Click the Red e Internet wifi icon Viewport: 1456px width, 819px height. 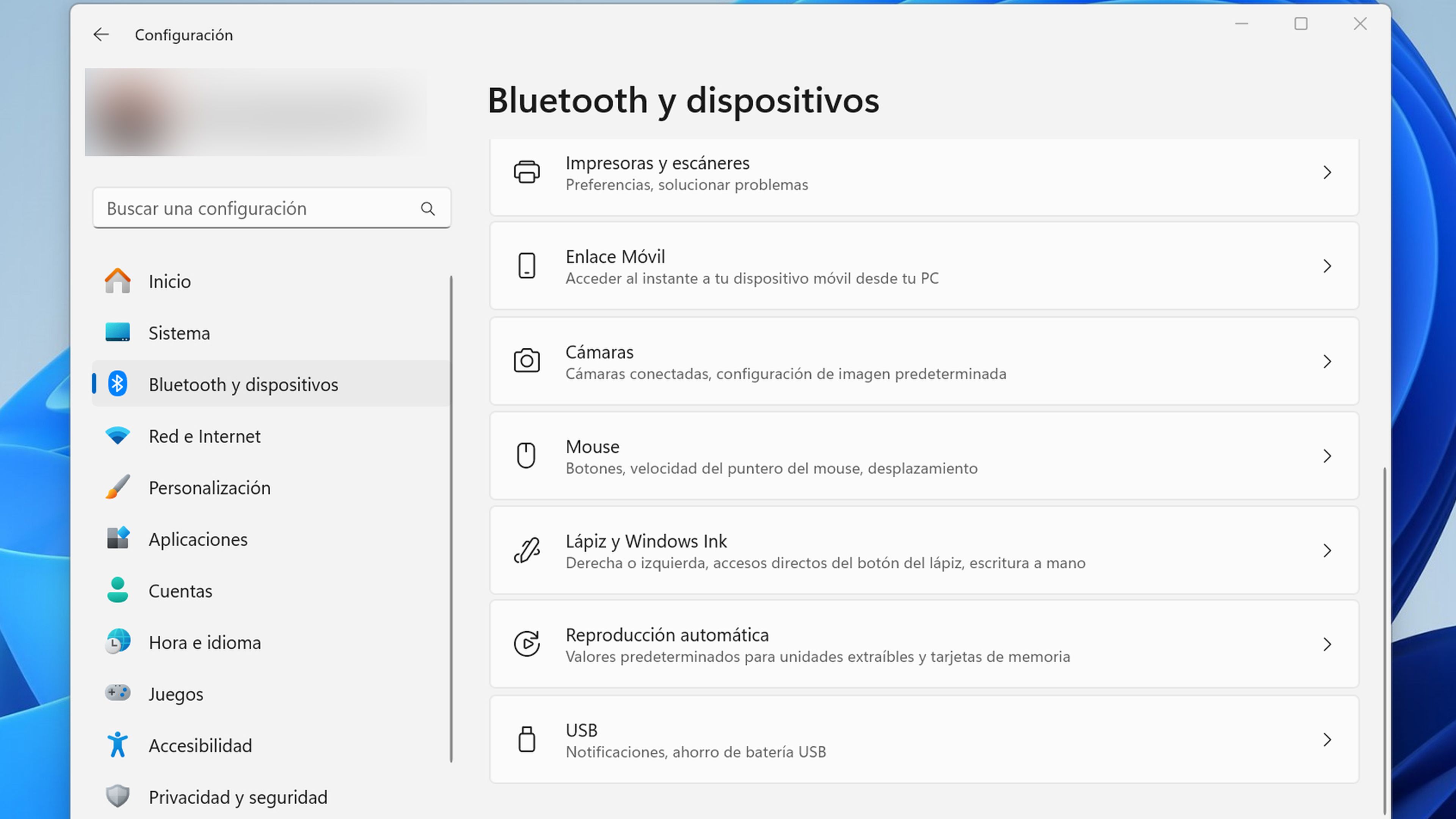click(118, 436)
